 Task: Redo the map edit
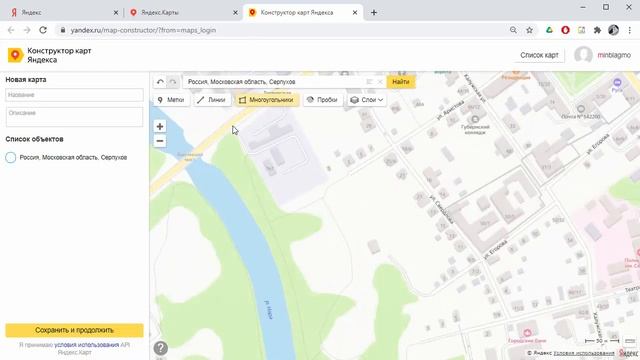(x=173, y=82)
